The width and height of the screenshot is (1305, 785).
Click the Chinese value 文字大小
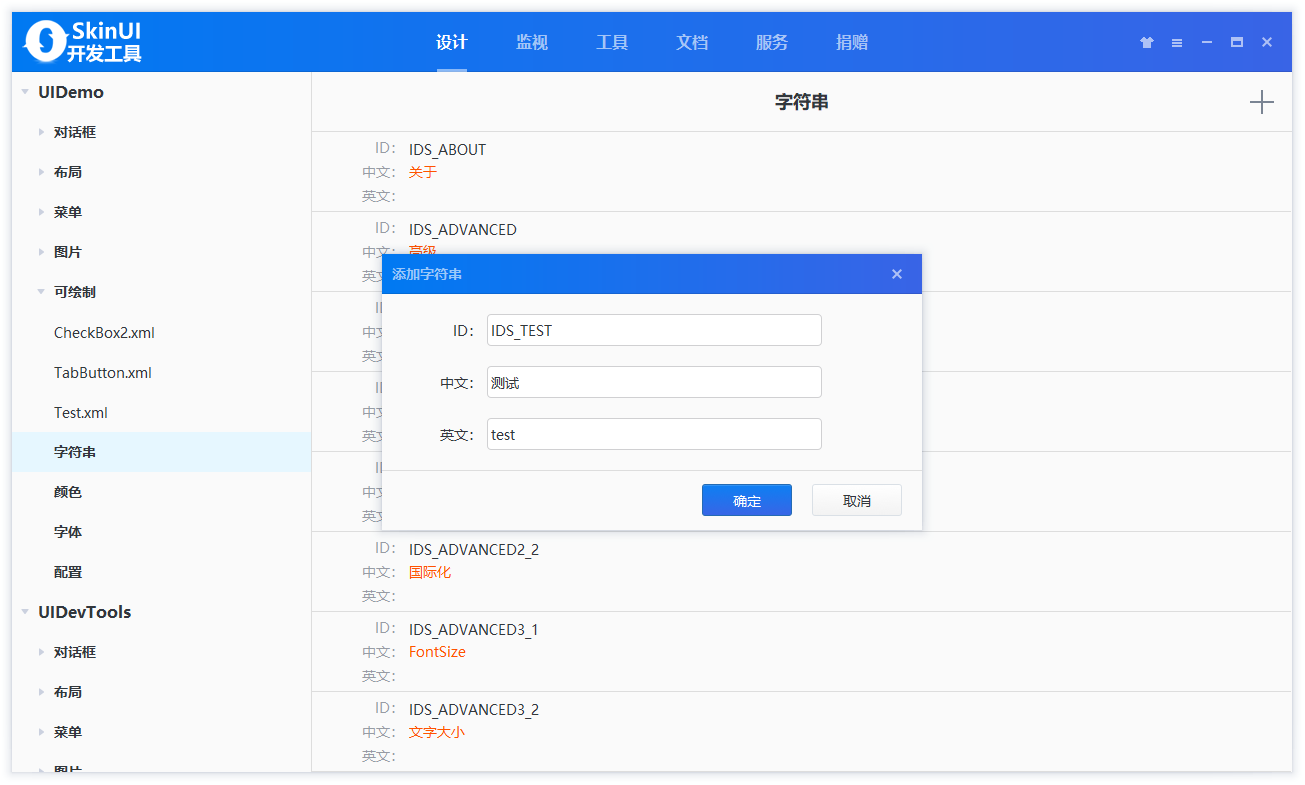(x=437, y=732)
